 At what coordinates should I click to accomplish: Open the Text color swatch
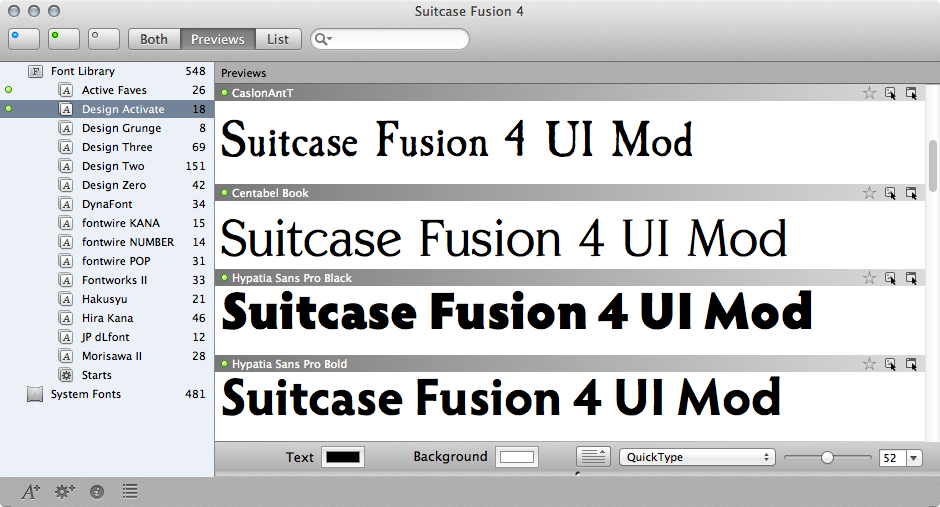click(x=343, y=457)
